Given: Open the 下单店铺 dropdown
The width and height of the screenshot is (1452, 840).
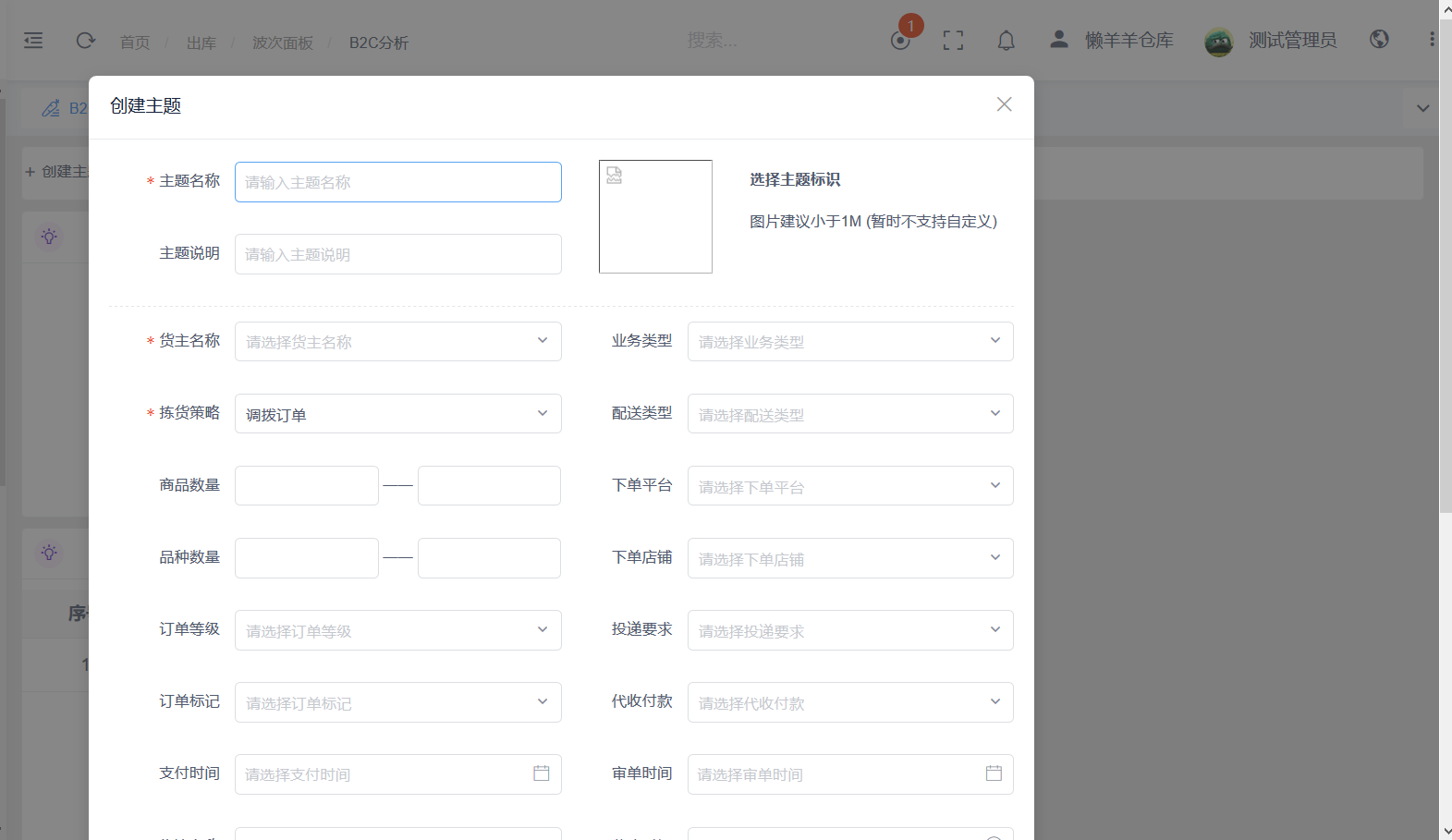Looking at the screenshot, I should coord(850,558).
